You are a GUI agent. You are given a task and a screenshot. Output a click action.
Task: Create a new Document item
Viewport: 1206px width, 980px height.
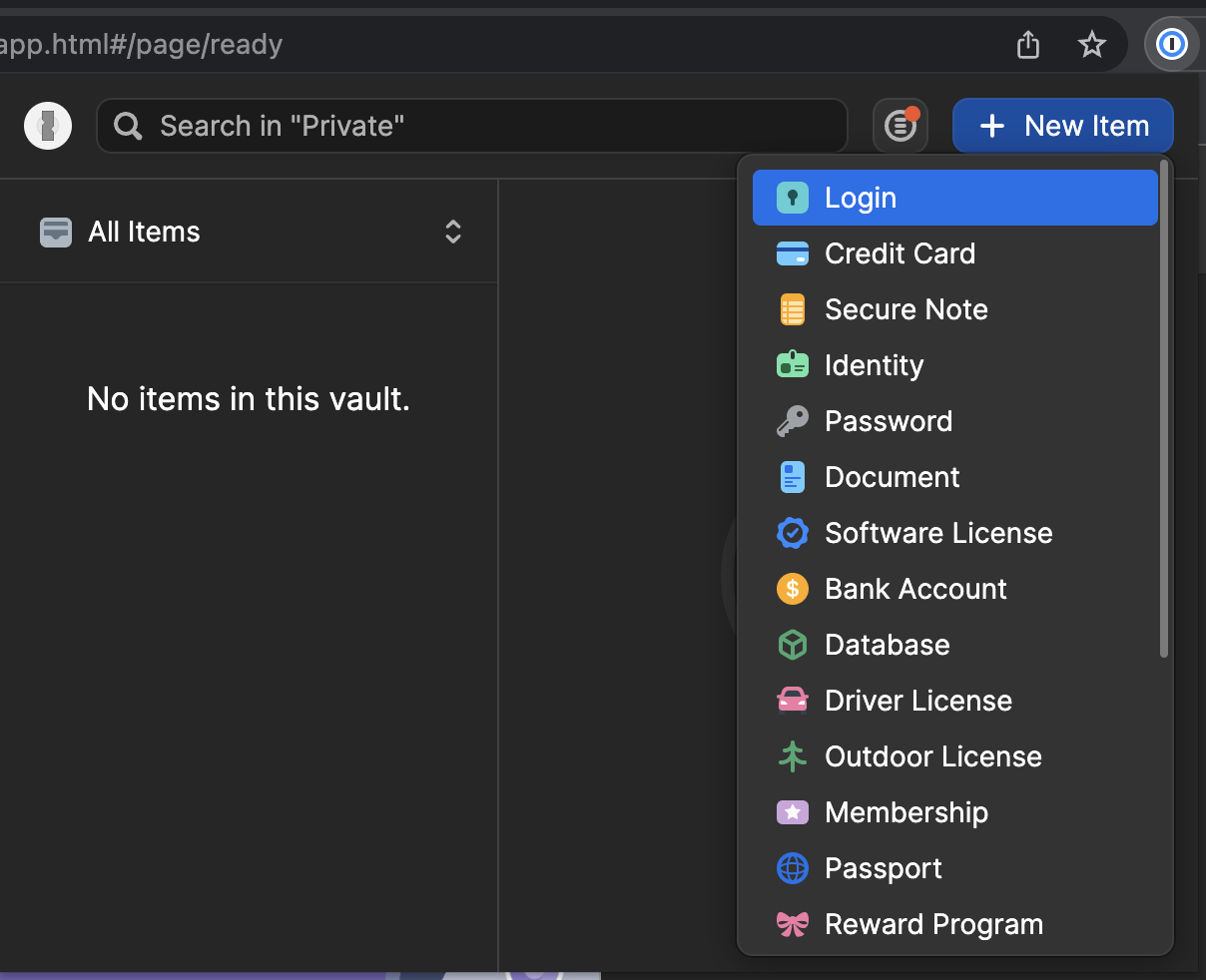(892, 477)
